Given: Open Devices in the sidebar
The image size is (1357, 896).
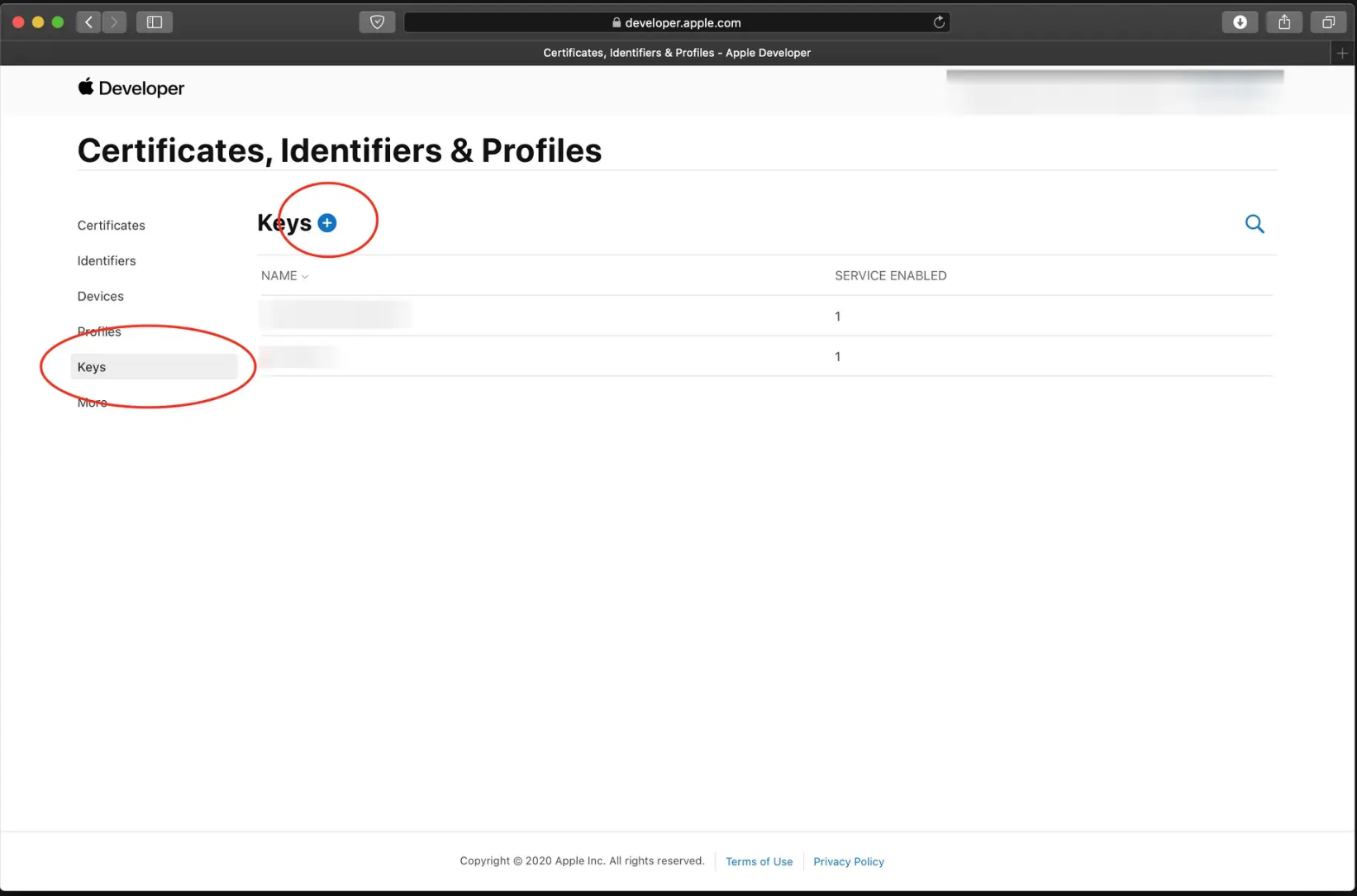Looking at the screenshot, I should (100, 296).
